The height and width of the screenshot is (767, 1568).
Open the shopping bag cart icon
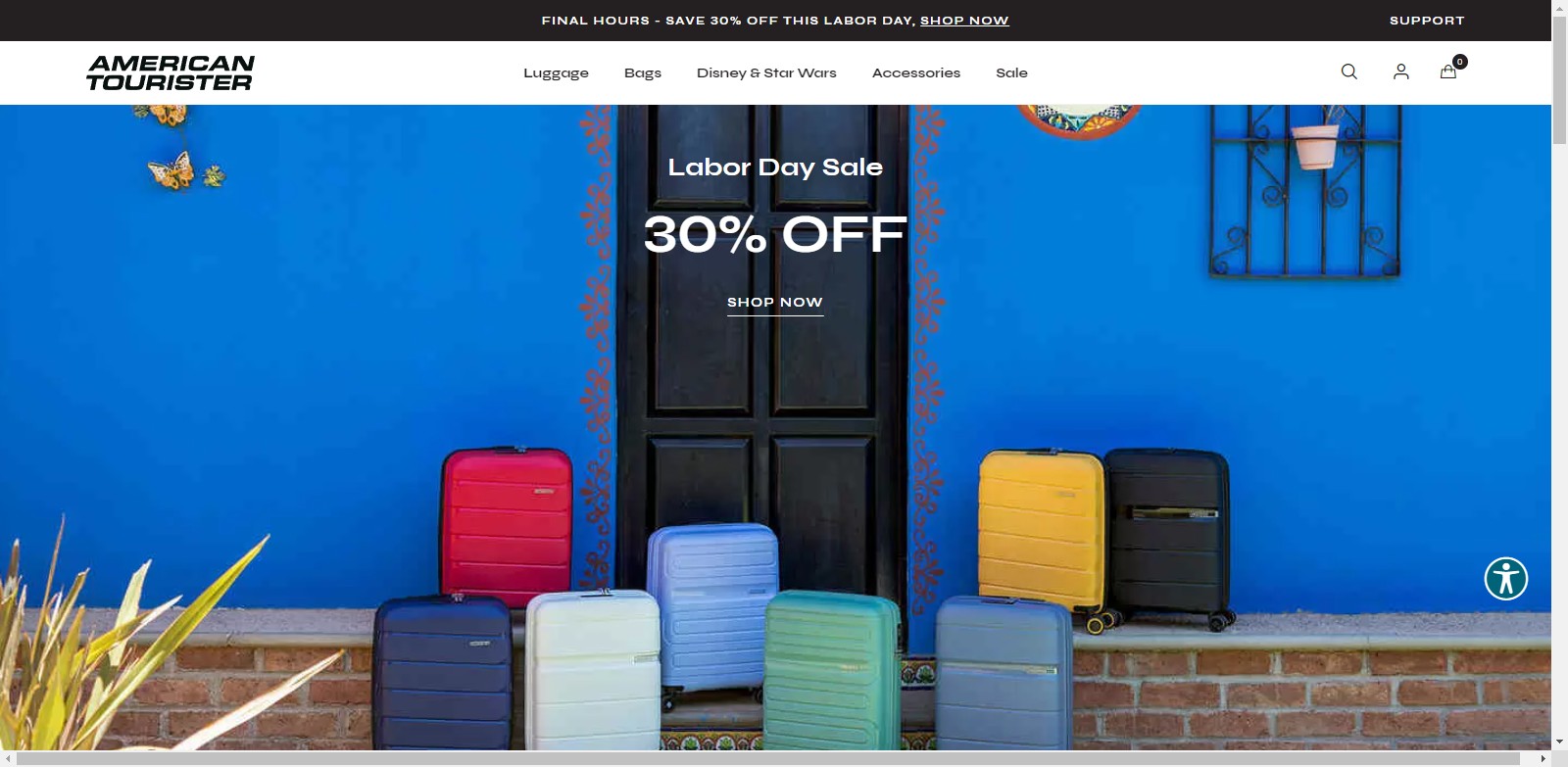click(x=1447, y=72)
